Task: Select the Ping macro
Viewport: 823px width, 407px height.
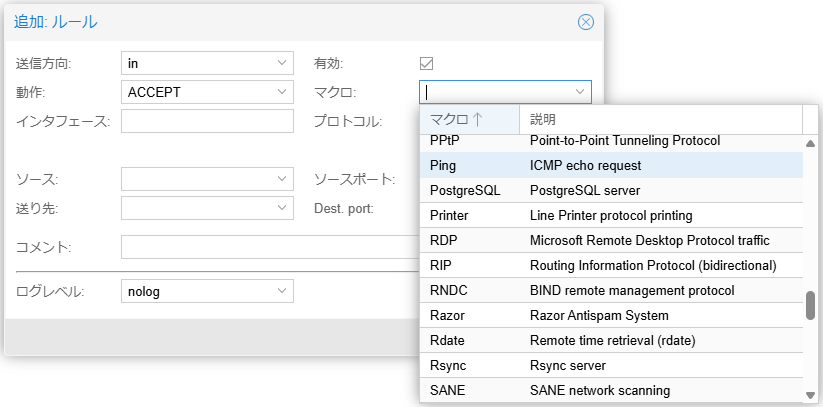Action: [611, 165]
